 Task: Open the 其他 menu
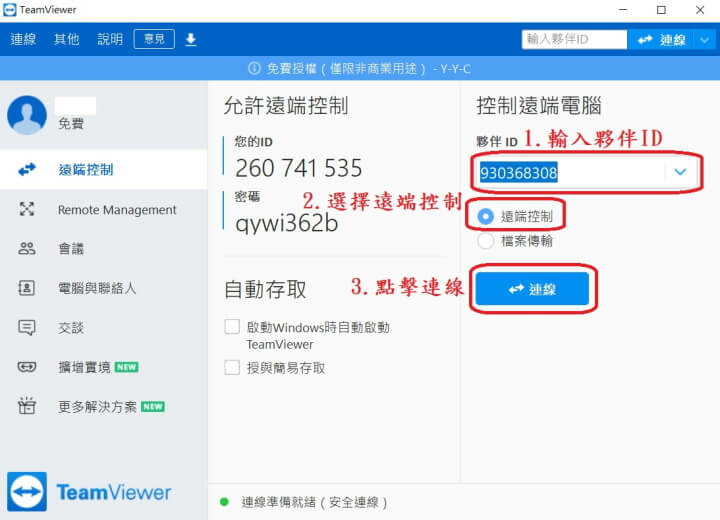[x=67, y=40]
